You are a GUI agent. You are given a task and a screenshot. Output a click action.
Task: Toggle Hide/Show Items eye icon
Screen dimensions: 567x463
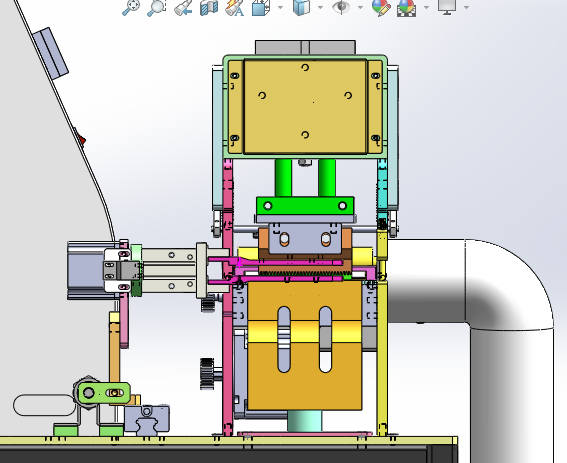(341, 7)
